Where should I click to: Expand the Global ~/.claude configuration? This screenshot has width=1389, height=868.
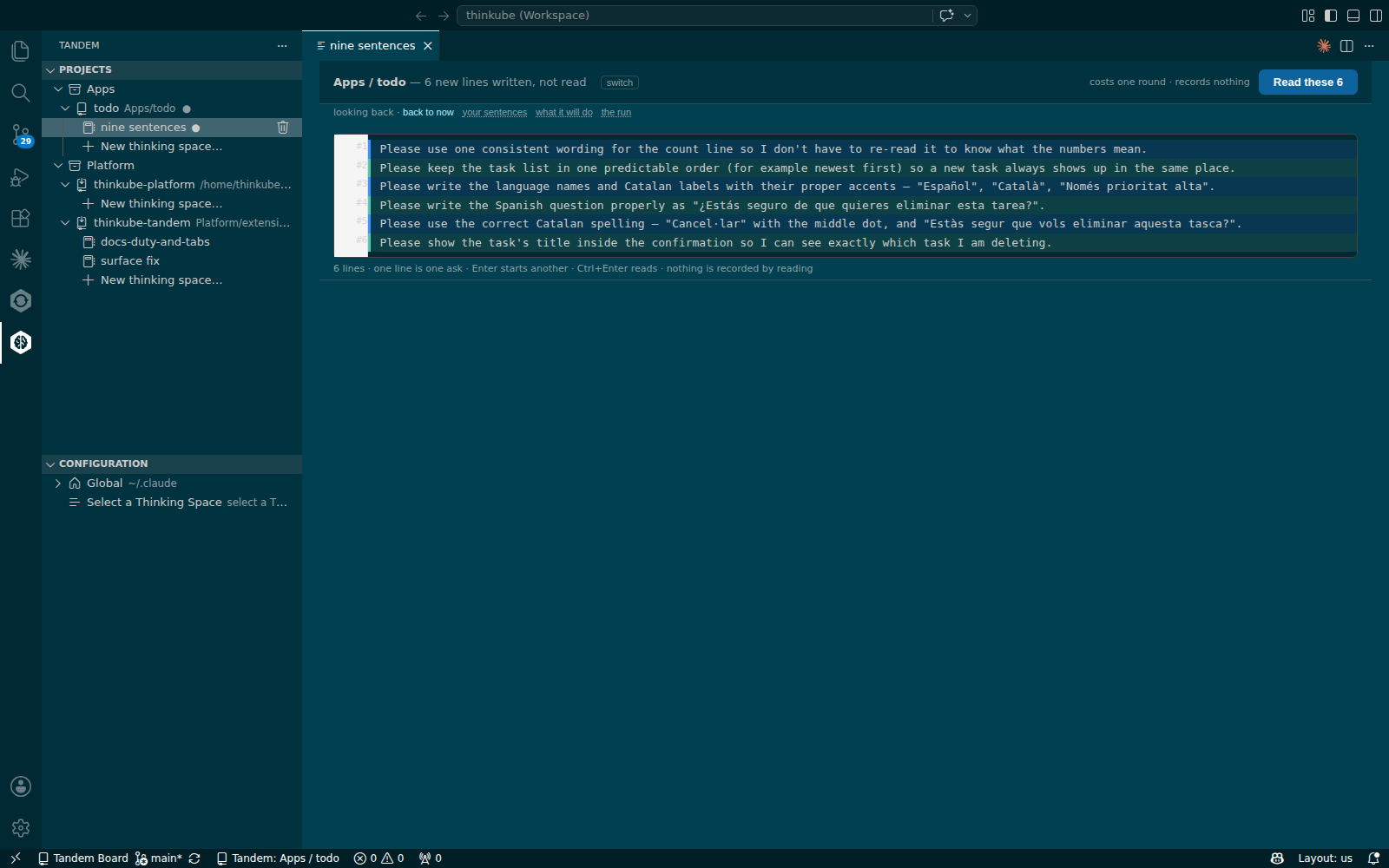[58, 483]
